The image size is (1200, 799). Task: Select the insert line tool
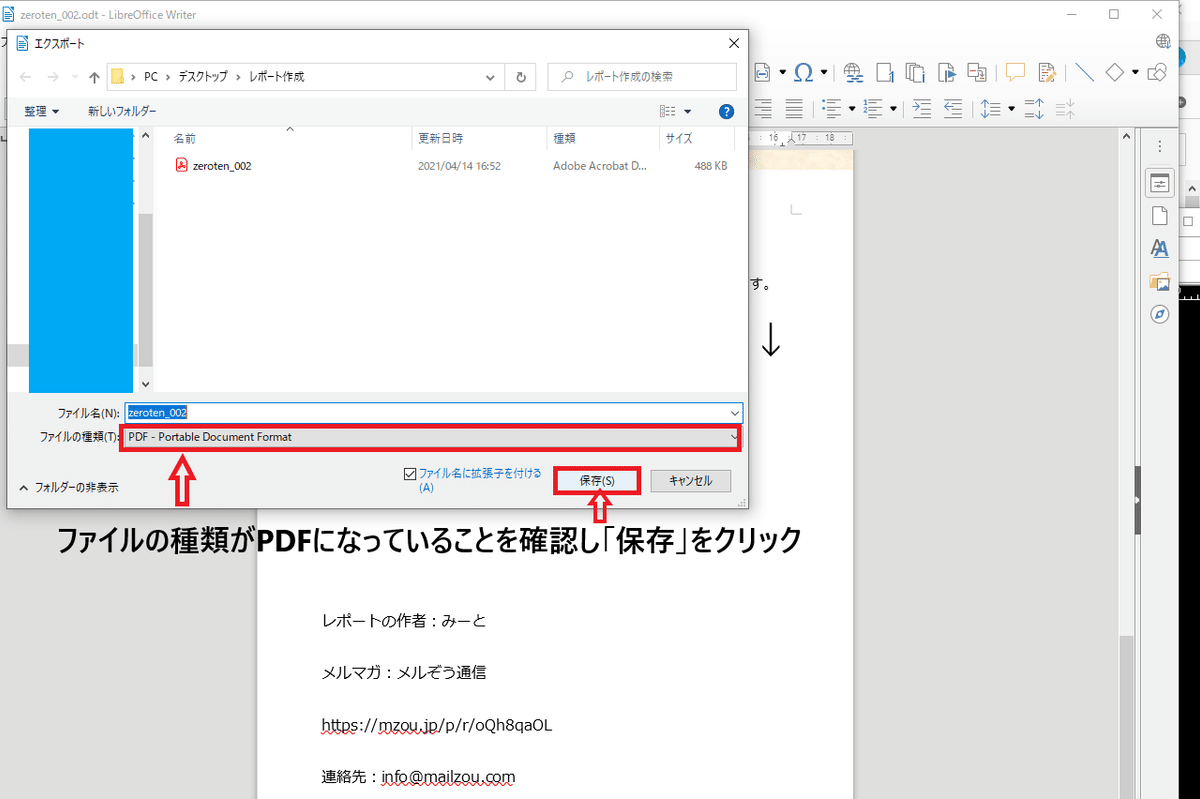(x=1084, y=72)
